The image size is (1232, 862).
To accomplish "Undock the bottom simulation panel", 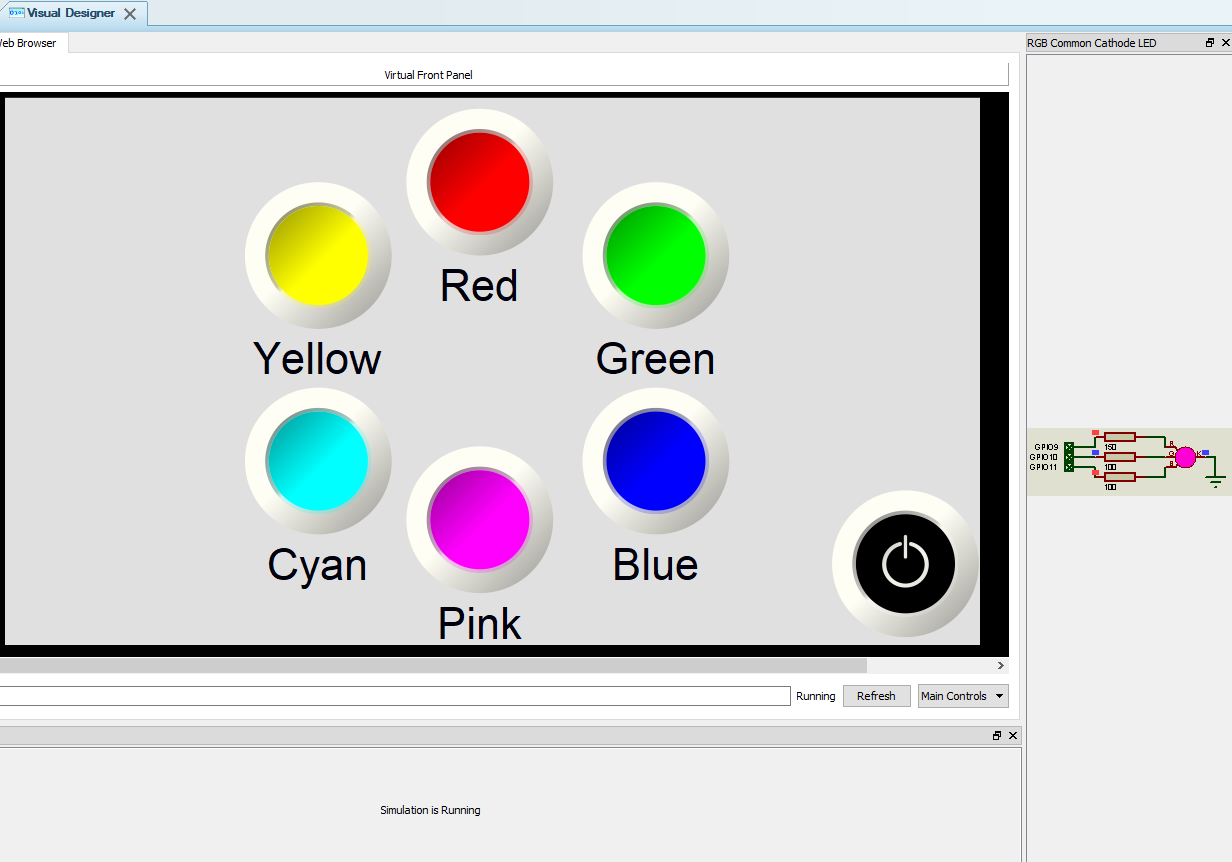I will (997, 735).
